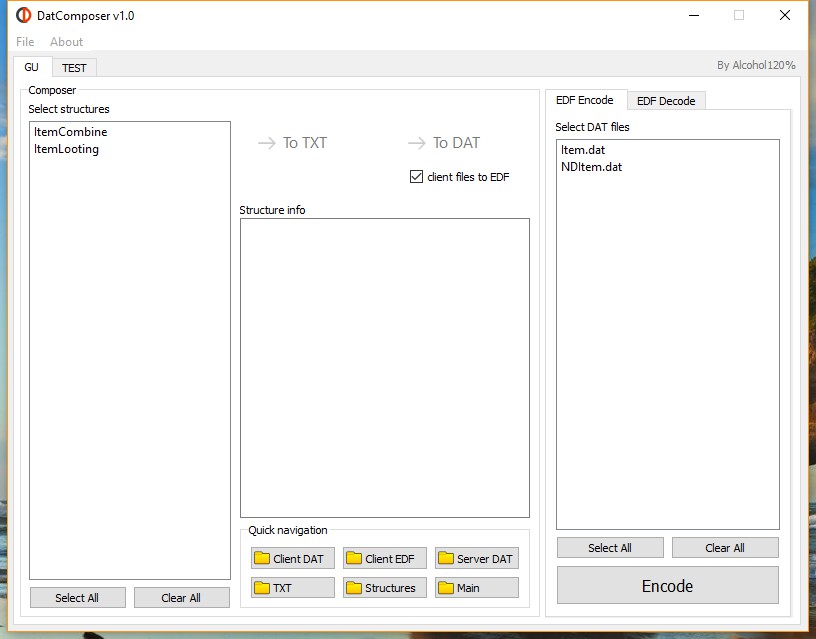Select the EDF Encode tab

(x=585, y=100)
